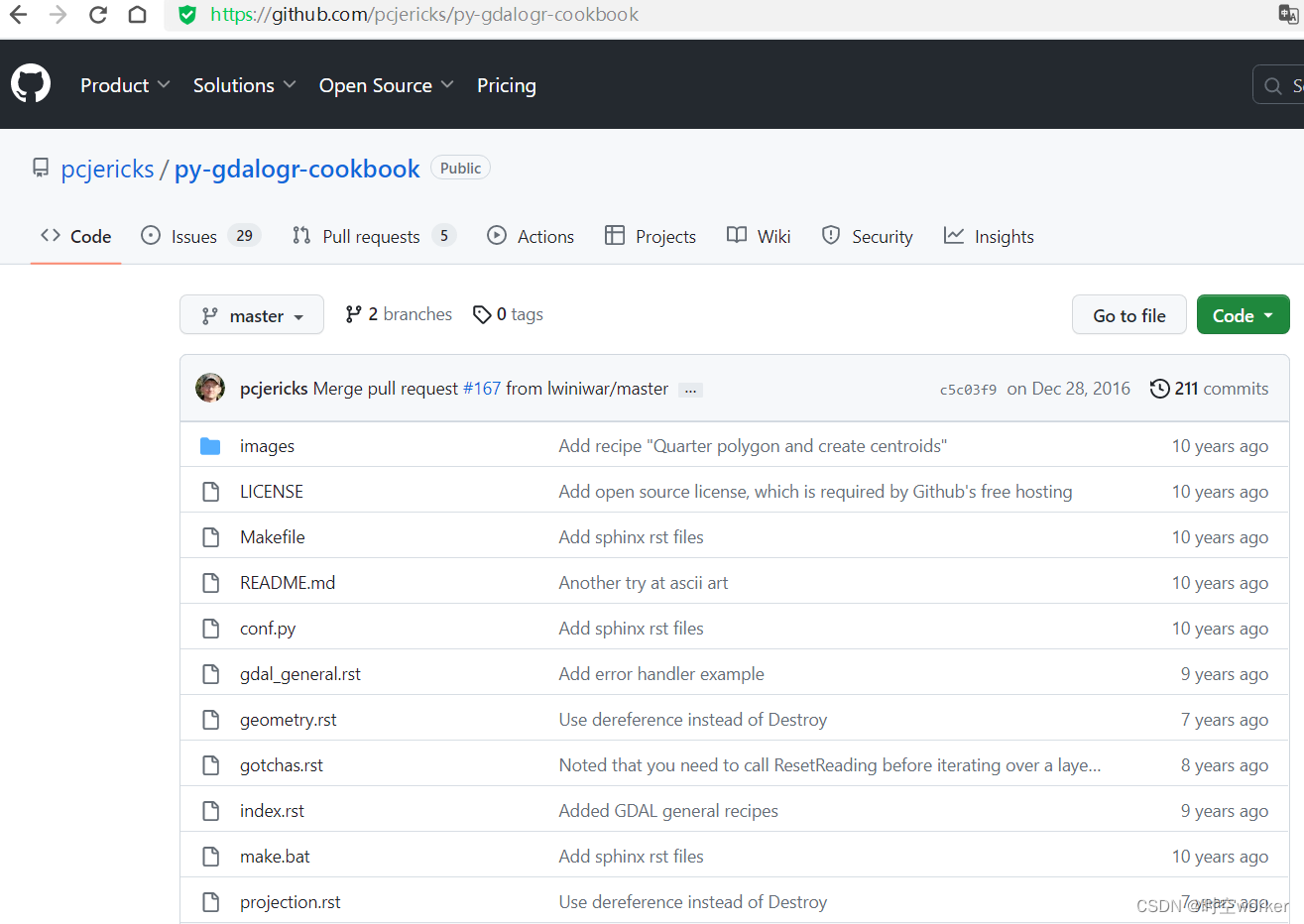
Task: Open the geometry.rst file
Action: (289, 720)
